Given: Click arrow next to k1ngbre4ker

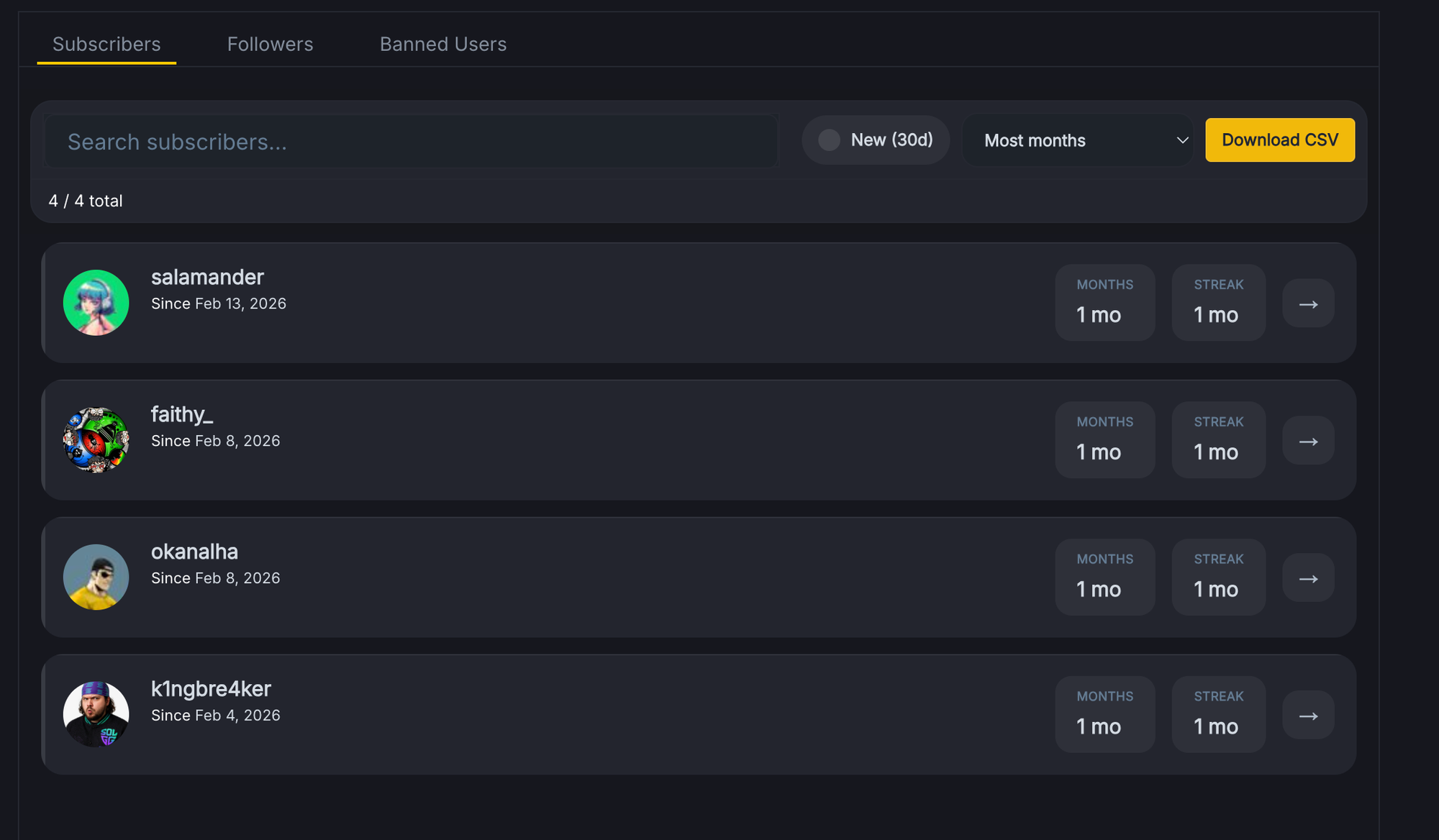Looking at the screenshot, I should (x=1308, y=716).
